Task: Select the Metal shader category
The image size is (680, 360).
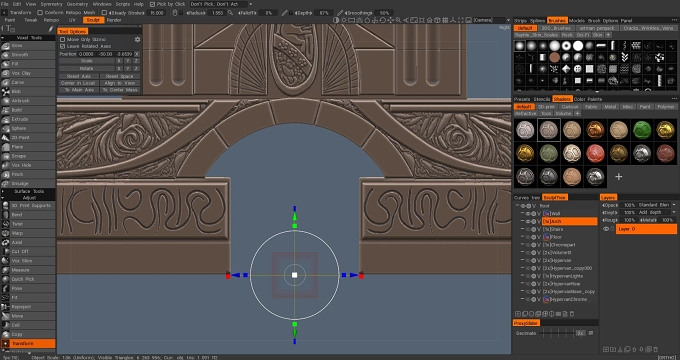Action: pos(610,107)
